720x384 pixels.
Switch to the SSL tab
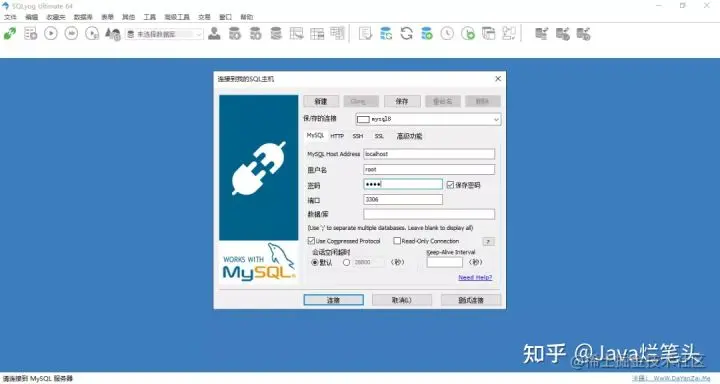point(379,136)
